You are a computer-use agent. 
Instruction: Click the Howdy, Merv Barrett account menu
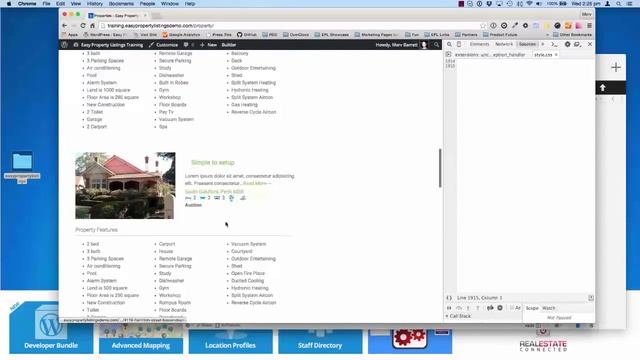(x=401, y=44)
